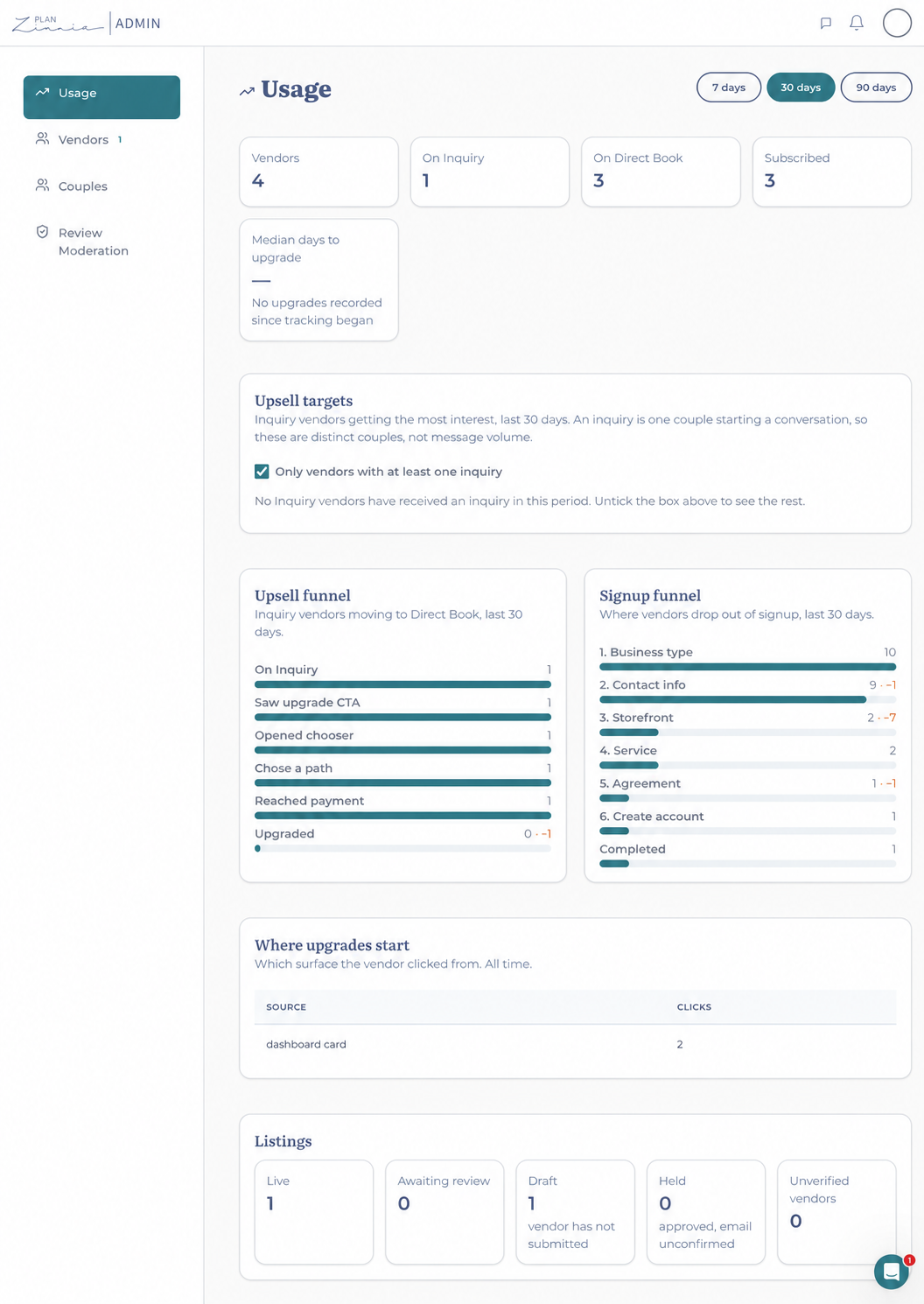Click the 'Reached payment' funnel label
Screen dimensions: 924x1304
309,801
